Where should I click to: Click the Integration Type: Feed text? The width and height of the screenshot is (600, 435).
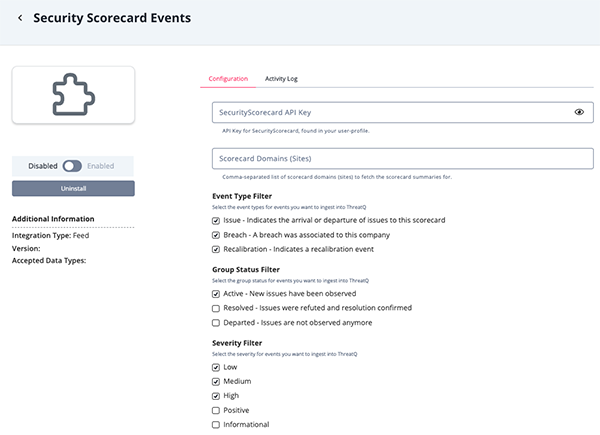(51, 236)
